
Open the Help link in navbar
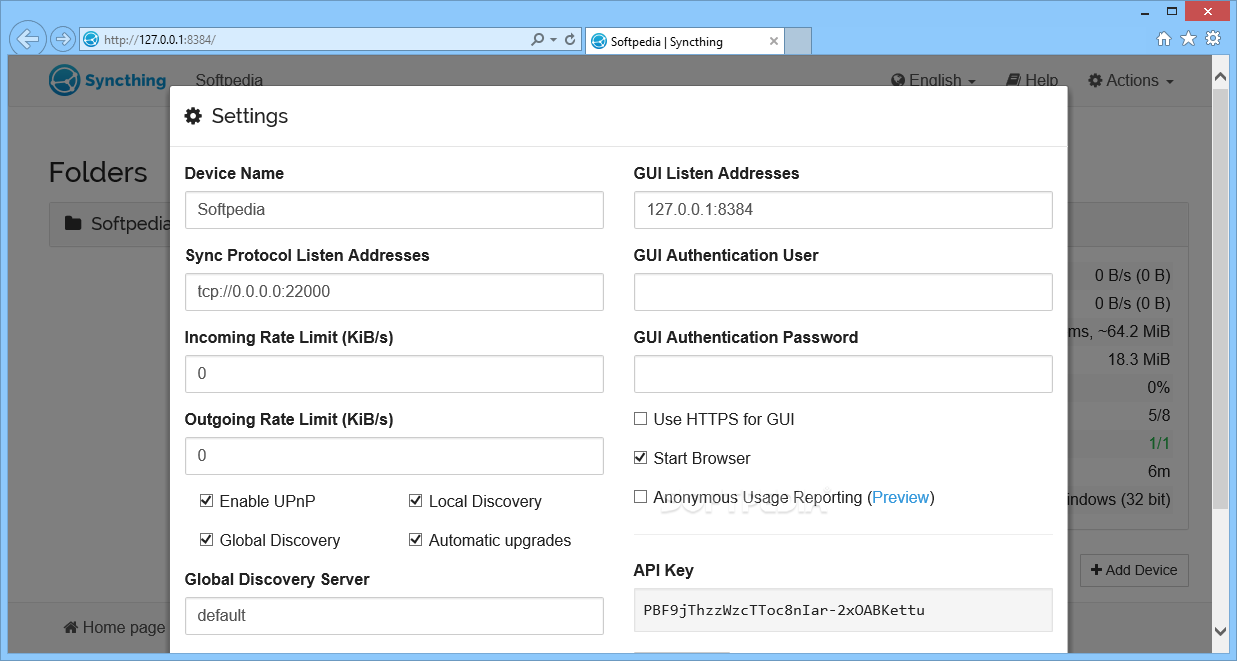coord(1032,81)
